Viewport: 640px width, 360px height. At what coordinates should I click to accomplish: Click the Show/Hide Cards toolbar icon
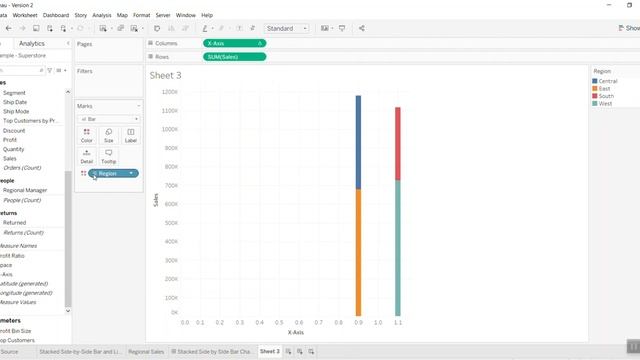[x=324, y=28]
